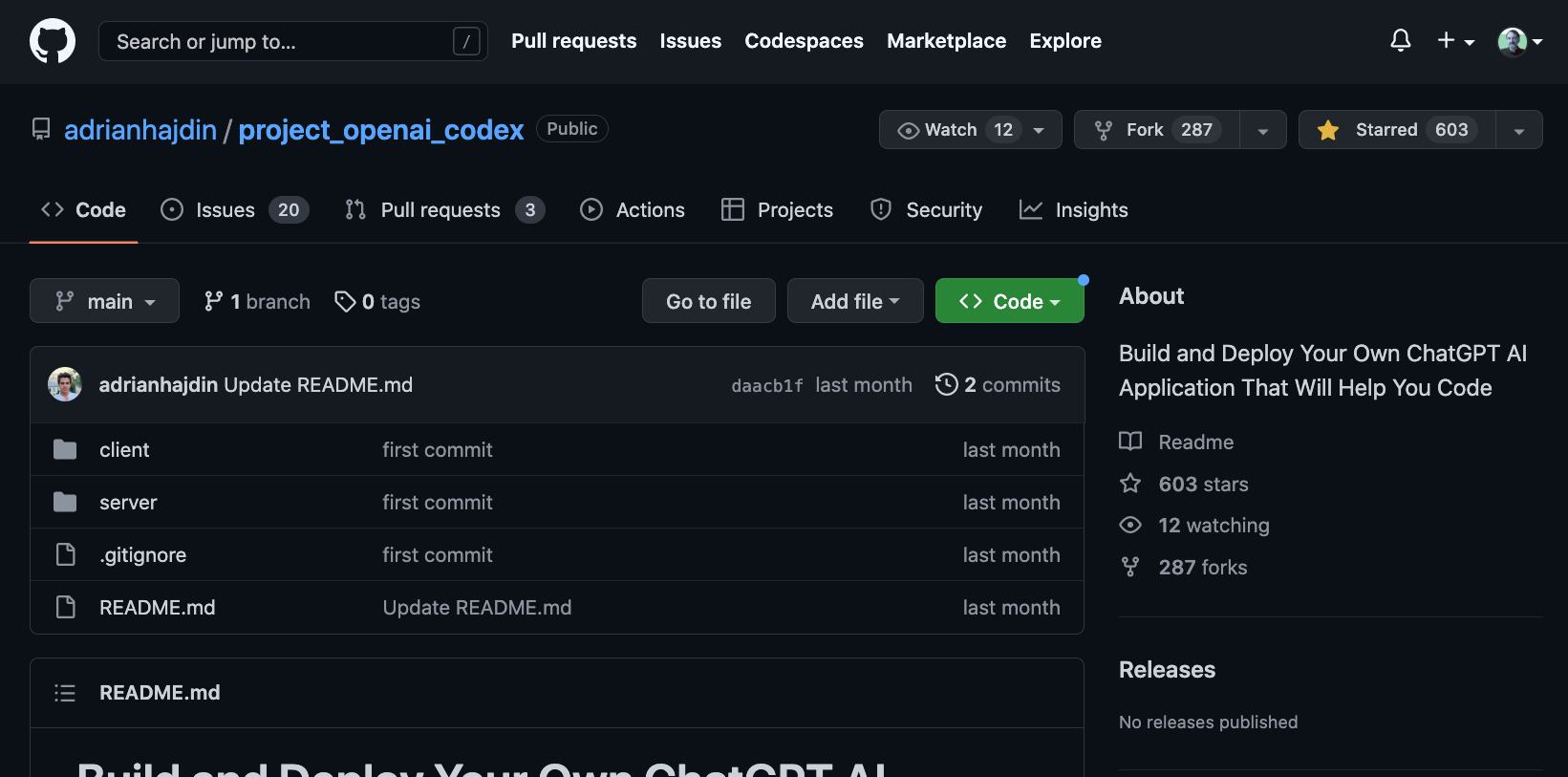Screen dimensions: 1568x777
Task: Open the README table of contents icon
Action: tap(65, 693)
